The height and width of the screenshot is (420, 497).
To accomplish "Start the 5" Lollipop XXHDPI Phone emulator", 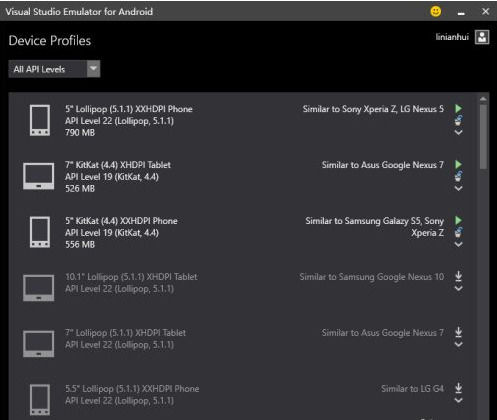I will click(x=459, y=109).
